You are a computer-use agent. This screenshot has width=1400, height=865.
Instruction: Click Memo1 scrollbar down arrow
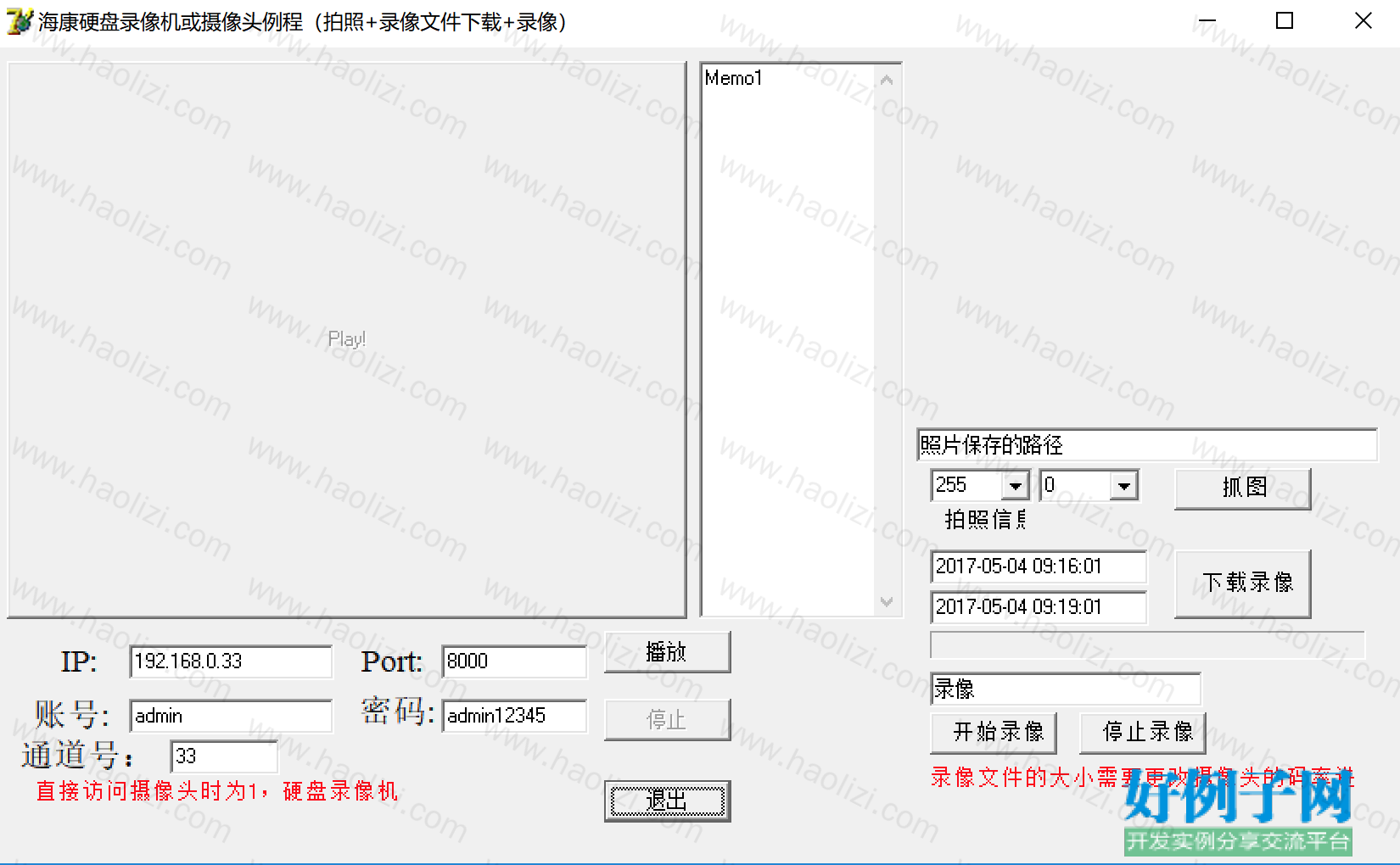click(887, 601)
